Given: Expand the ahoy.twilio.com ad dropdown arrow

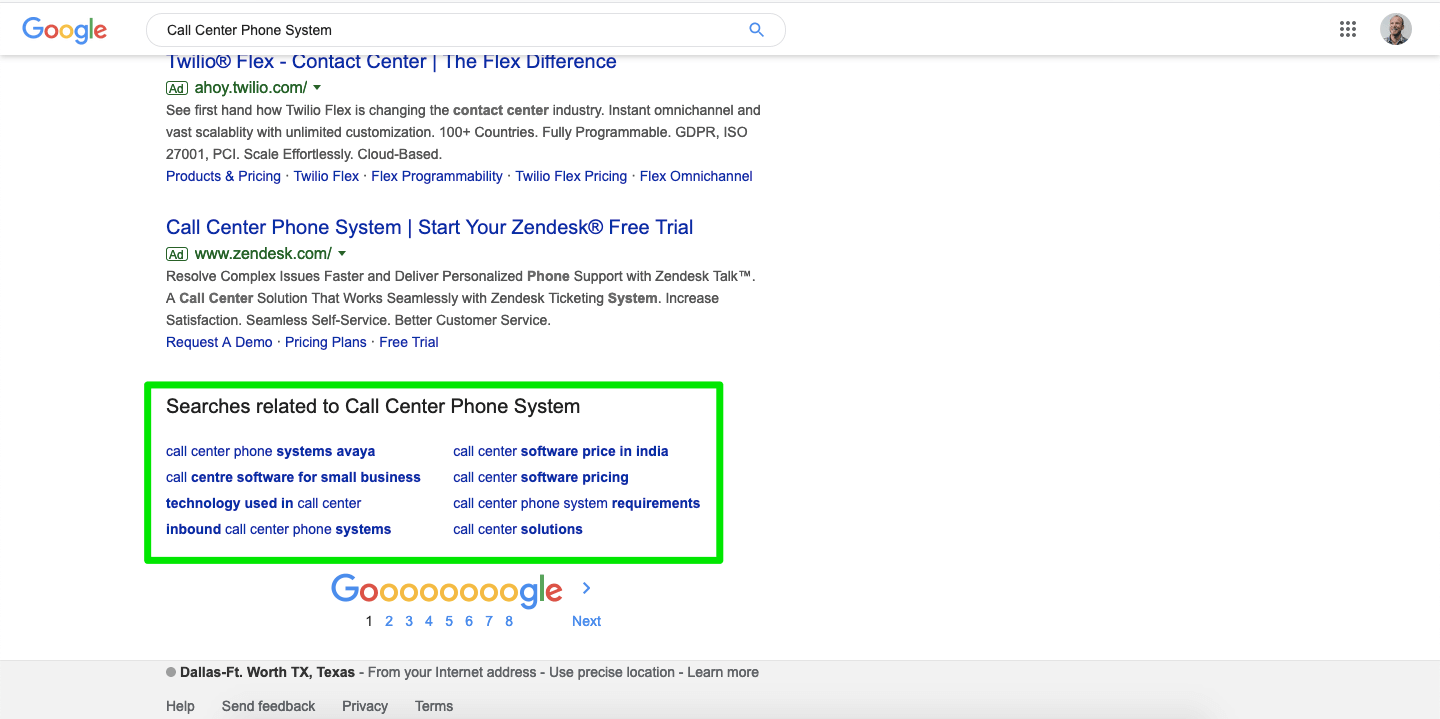Looking at the screenshot, I should pos(317,88).
